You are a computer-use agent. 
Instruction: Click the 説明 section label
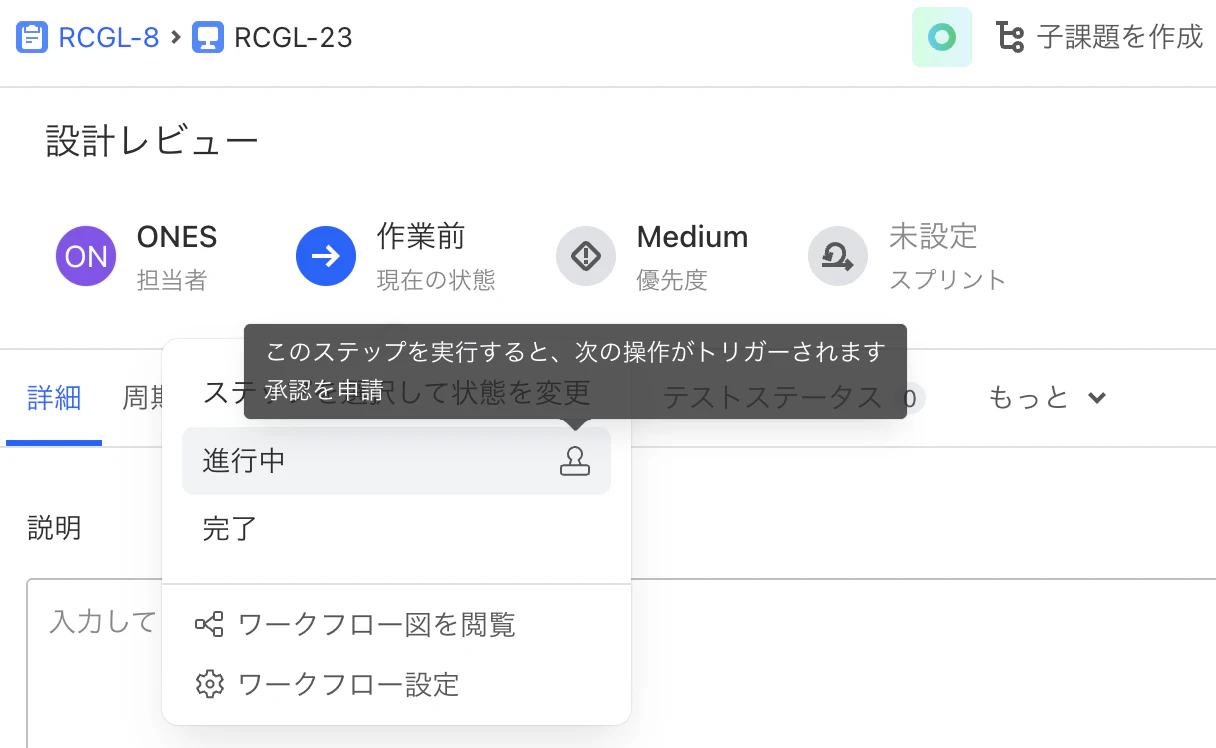pyautogui.click(x=54, y=528)
